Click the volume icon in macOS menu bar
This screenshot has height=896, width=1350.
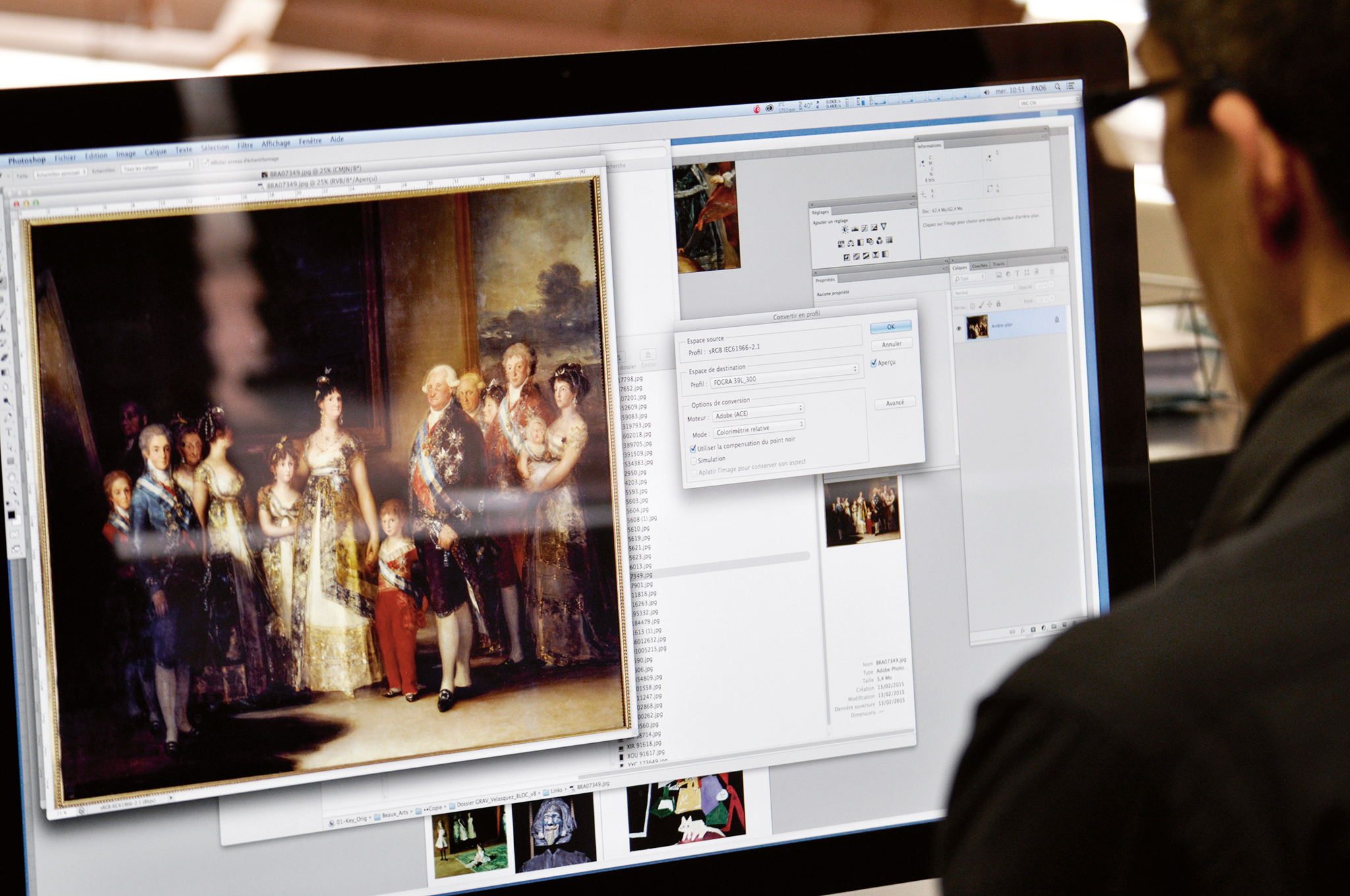[x=987, y=92]
